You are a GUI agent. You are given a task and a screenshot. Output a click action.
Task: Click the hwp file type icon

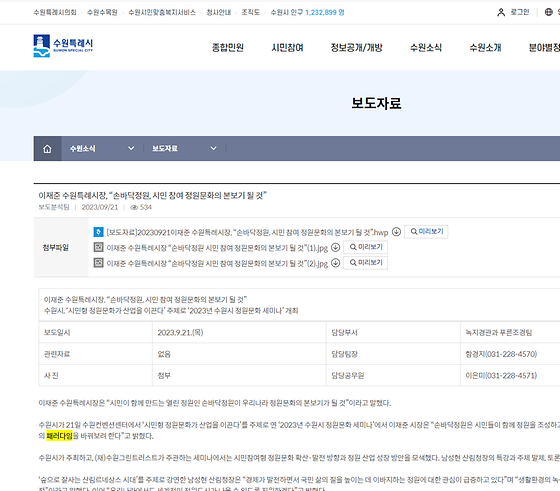(x=99, y=232)
